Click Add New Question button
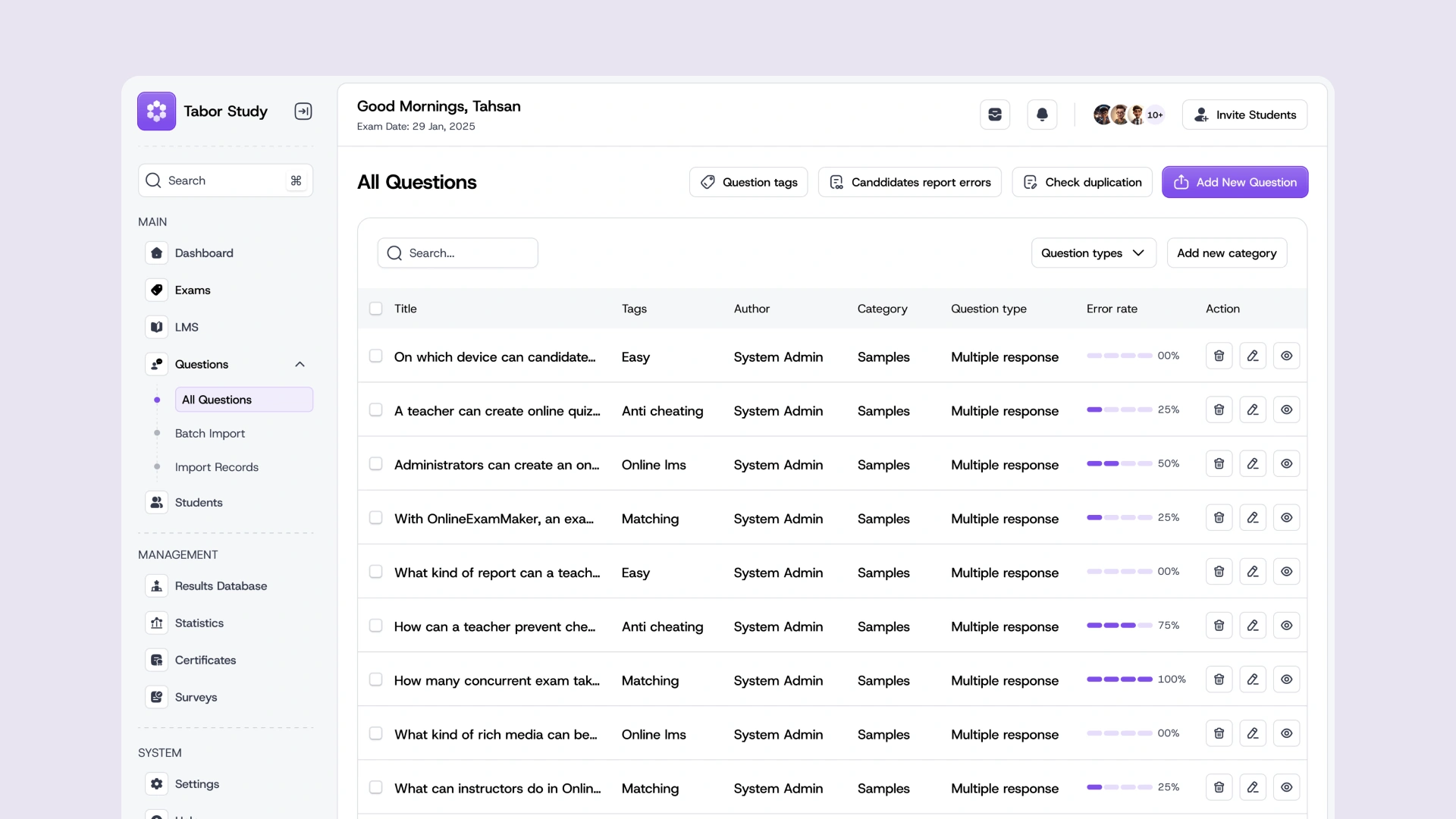The height and width of the screenshot is (819, 1456). point(1235,182)
